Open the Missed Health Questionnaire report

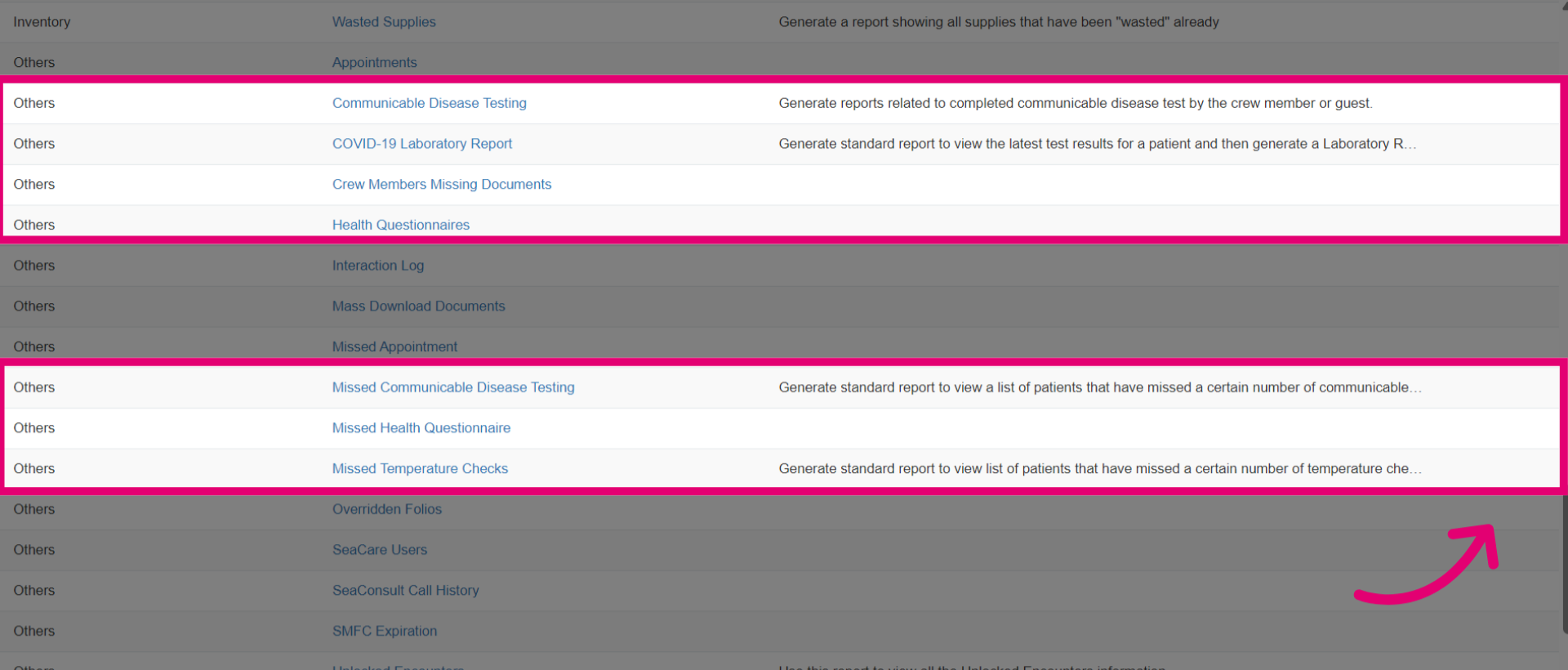click(x=421, y=428)
